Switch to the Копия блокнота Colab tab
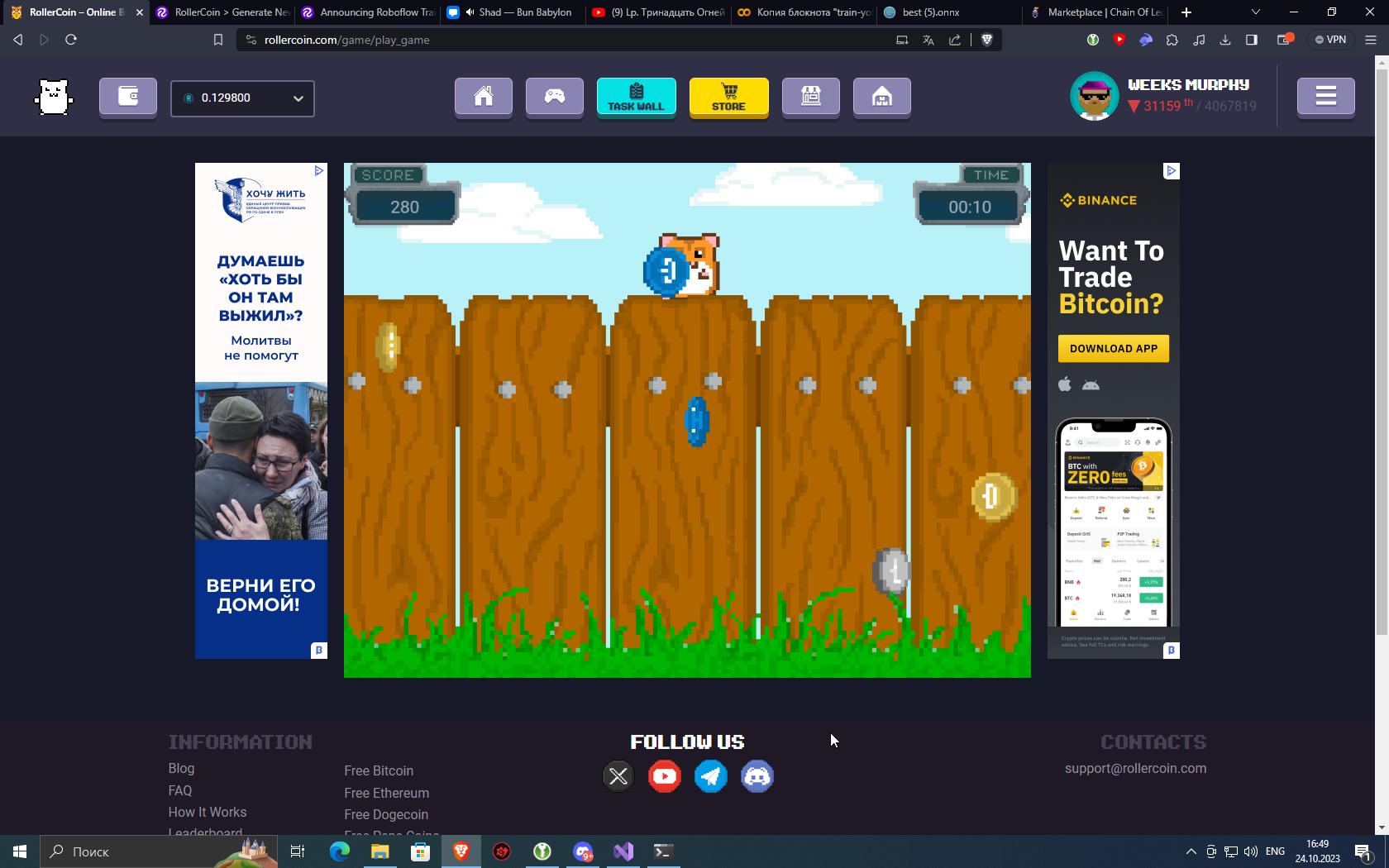Screen dimensions: 1389x868 [804, 12]
